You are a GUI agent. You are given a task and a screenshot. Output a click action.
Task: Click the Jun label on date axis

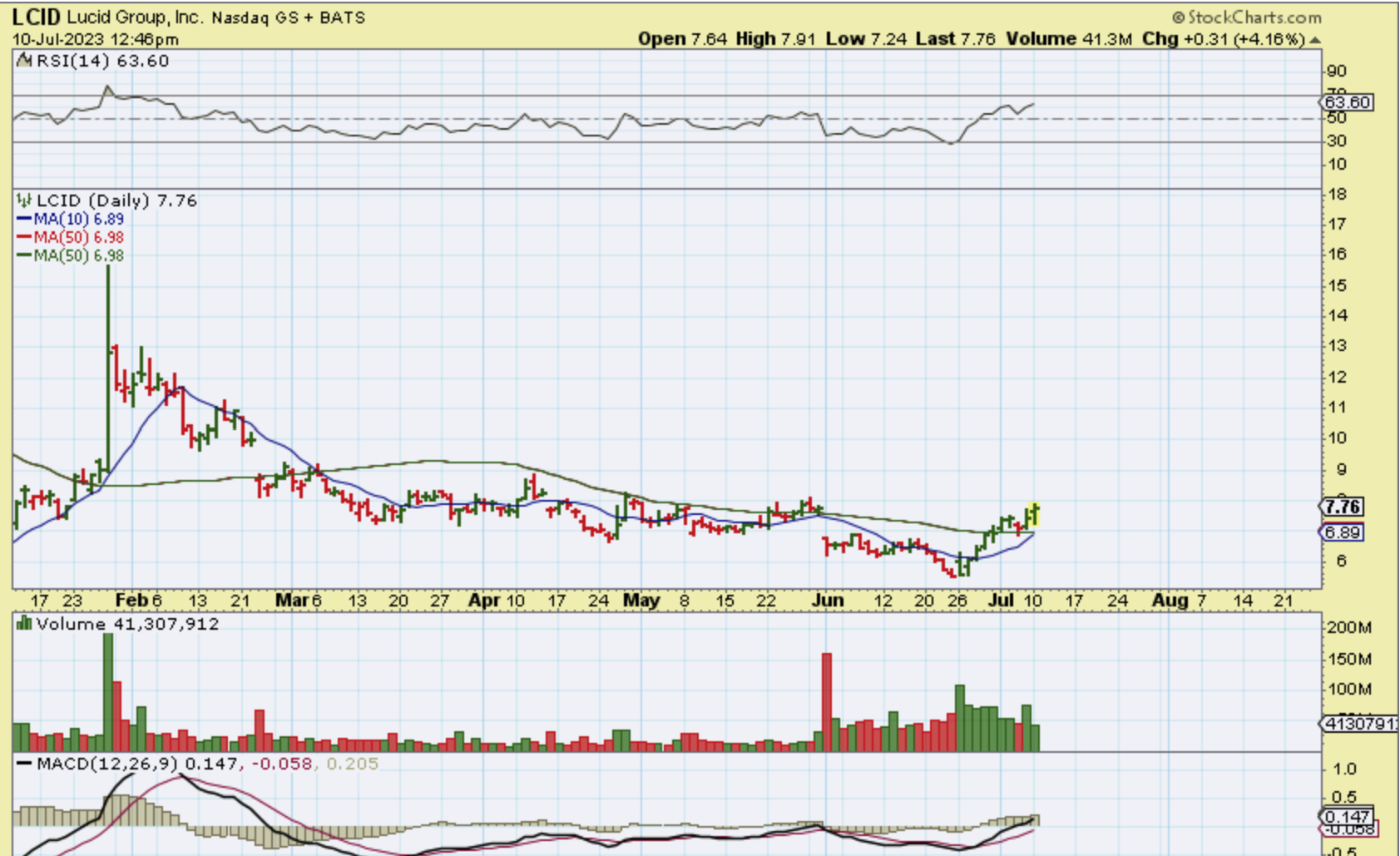tap(828, 601)
